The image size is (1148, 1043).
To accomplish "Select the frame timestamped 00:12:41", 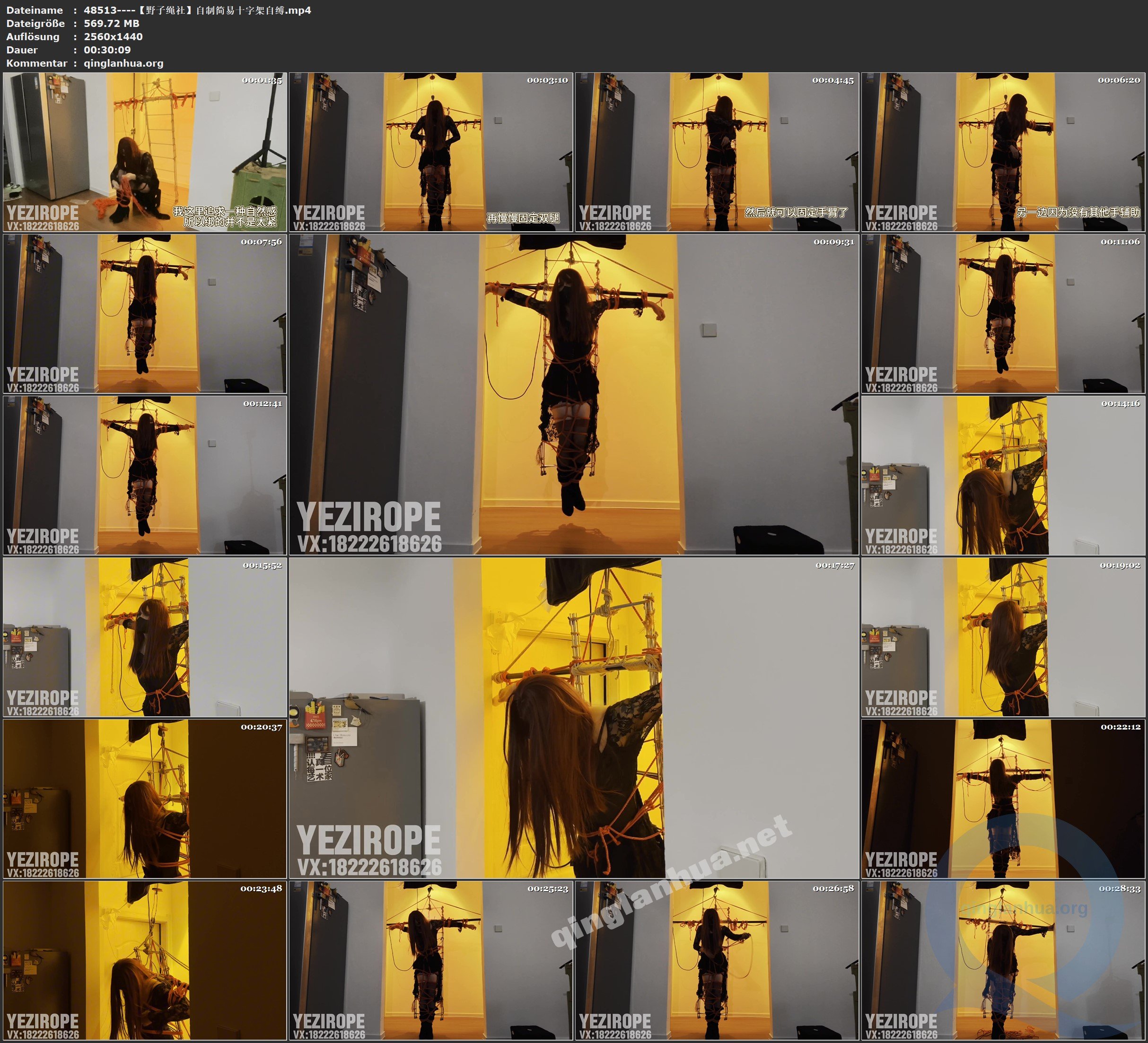I will 145,475.
